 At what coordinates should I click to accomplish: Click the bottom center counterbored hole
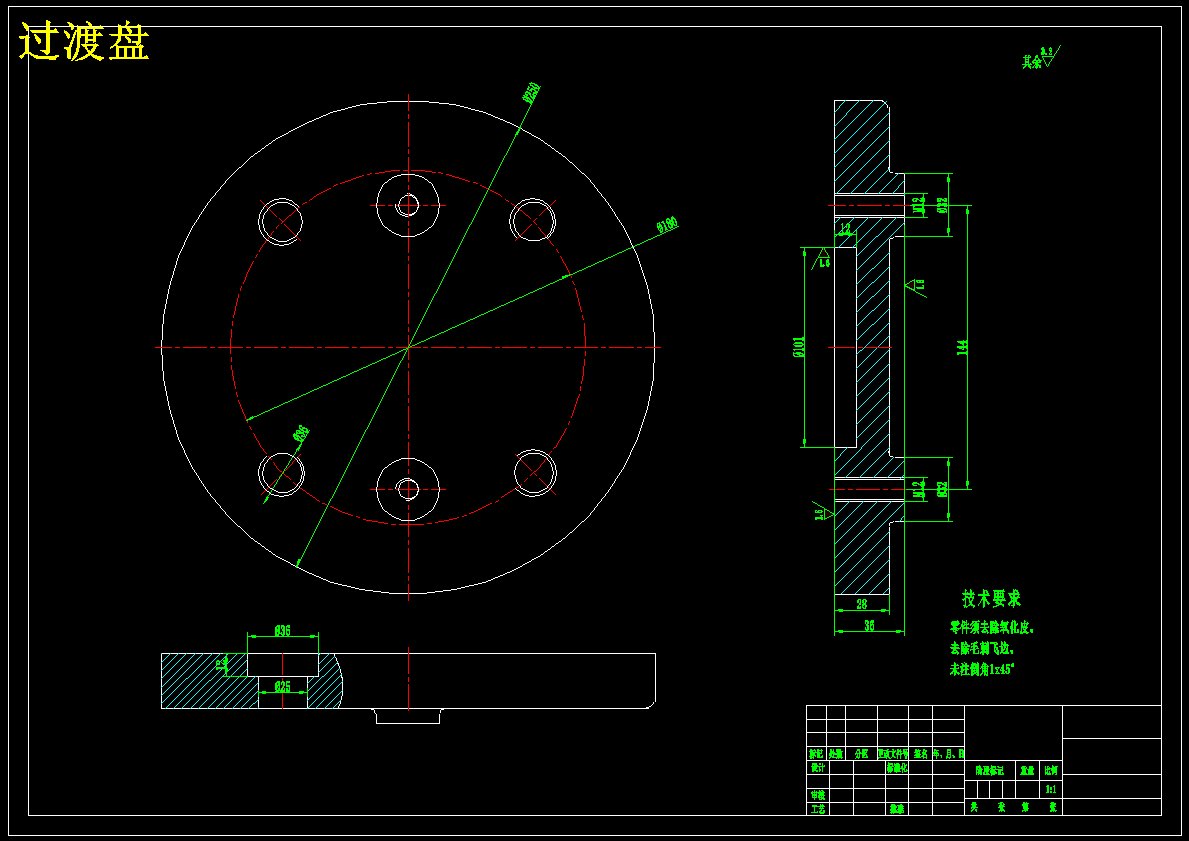409,489
